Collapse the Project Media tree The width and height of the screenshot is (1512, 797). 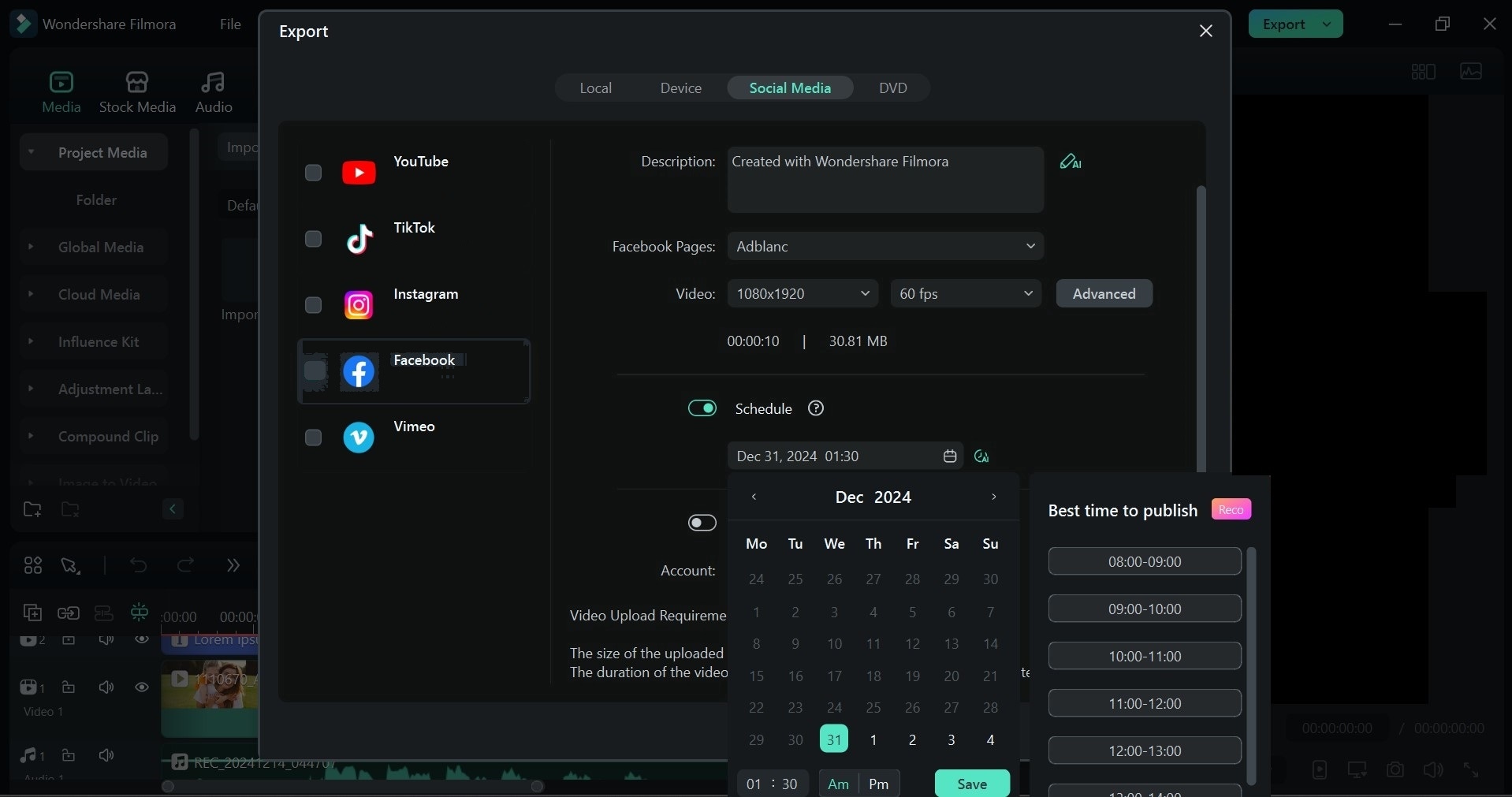31,152
